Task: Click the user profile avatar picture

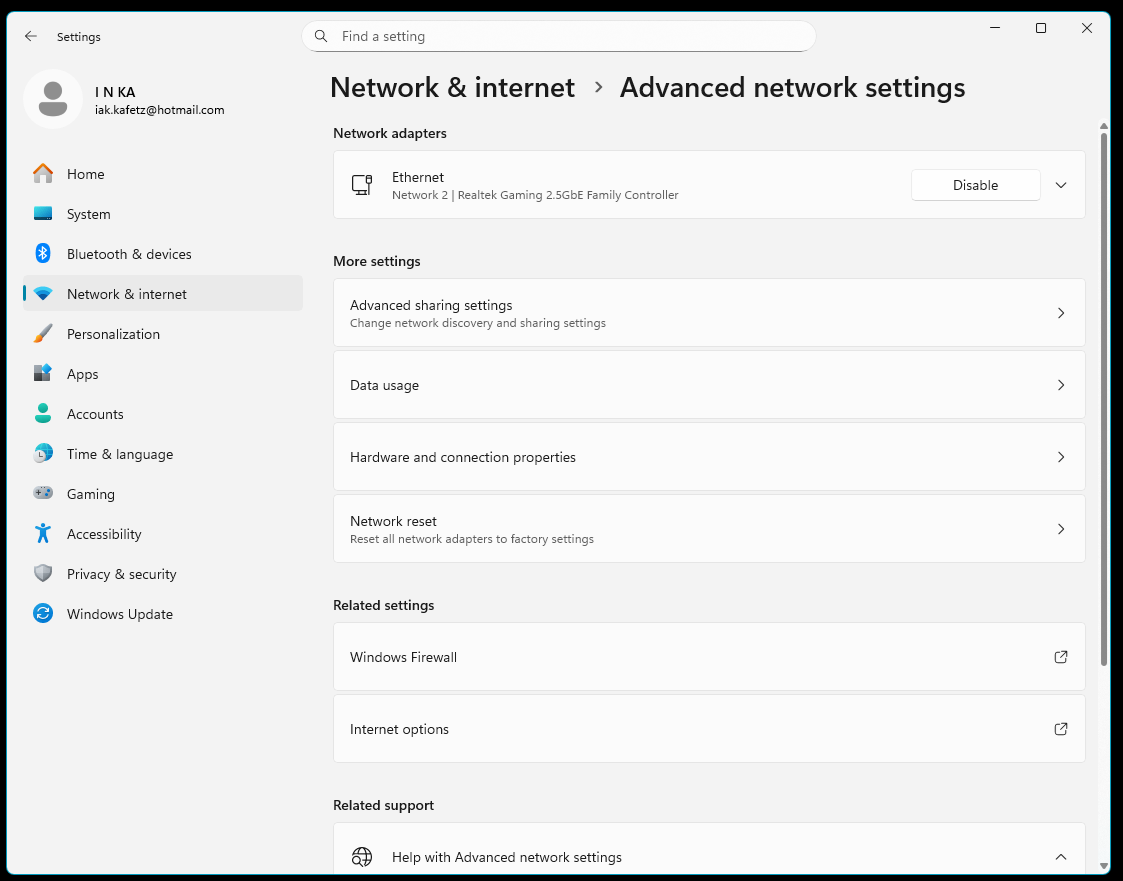Action: tap(53, 99)
